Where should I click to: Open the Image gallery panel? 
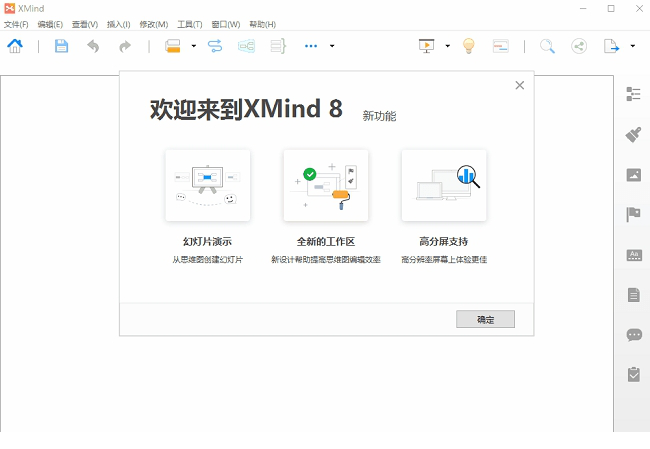coord(633,175)
